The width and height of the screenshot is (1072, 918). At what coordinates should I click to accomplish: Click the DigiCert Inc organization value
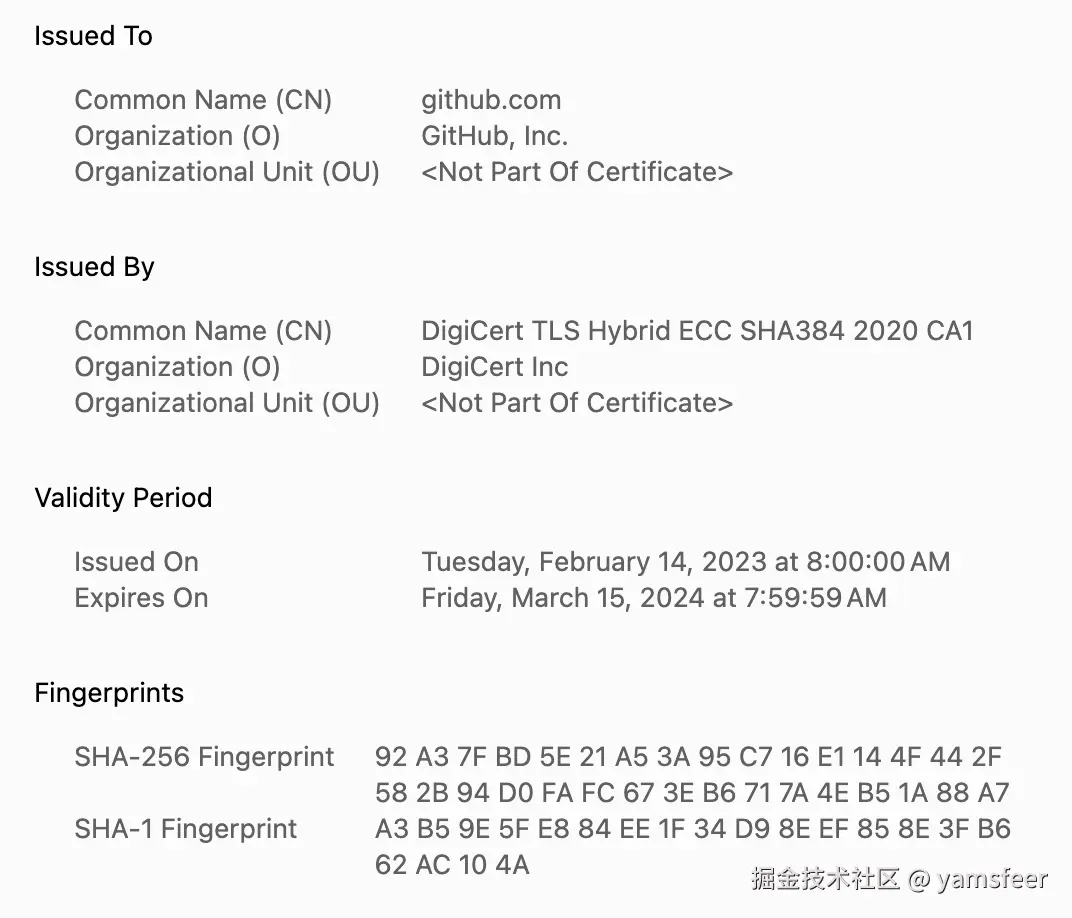coord(494,367)
